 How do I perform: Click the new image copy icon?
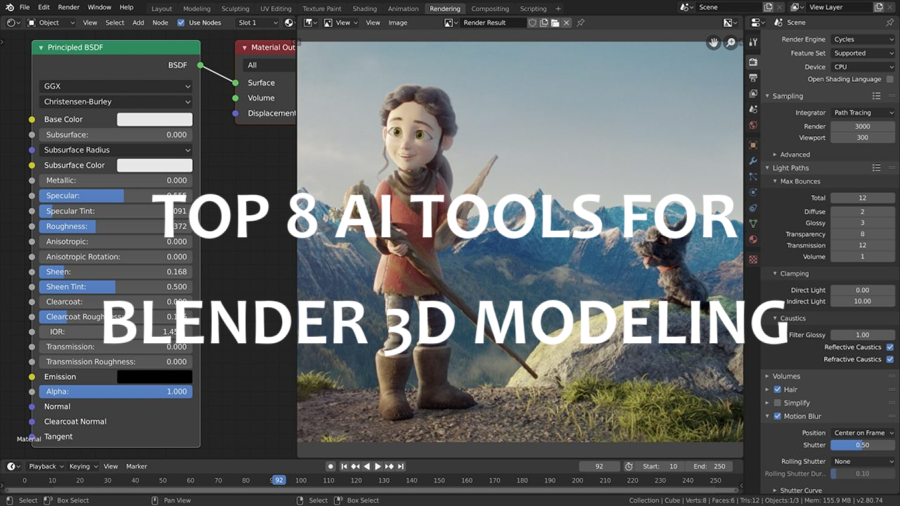[x=544, y=23]
